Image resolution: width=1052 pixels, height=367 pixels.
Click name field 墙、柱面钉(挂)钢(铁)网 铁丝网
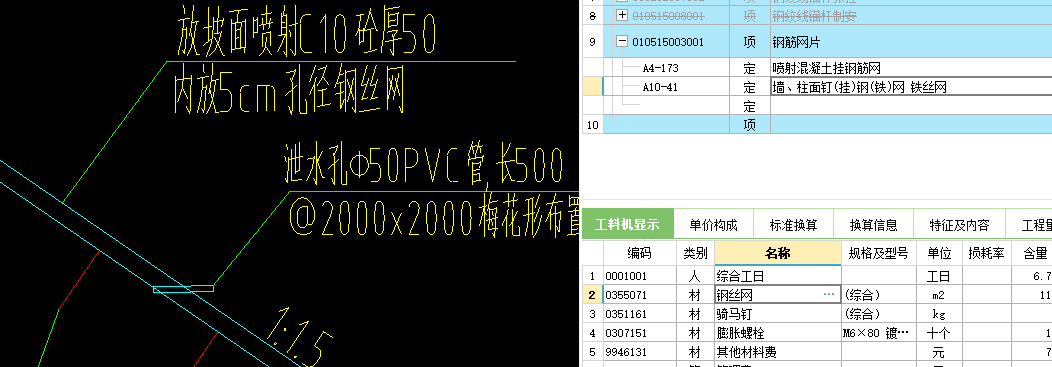click(911, 87)
